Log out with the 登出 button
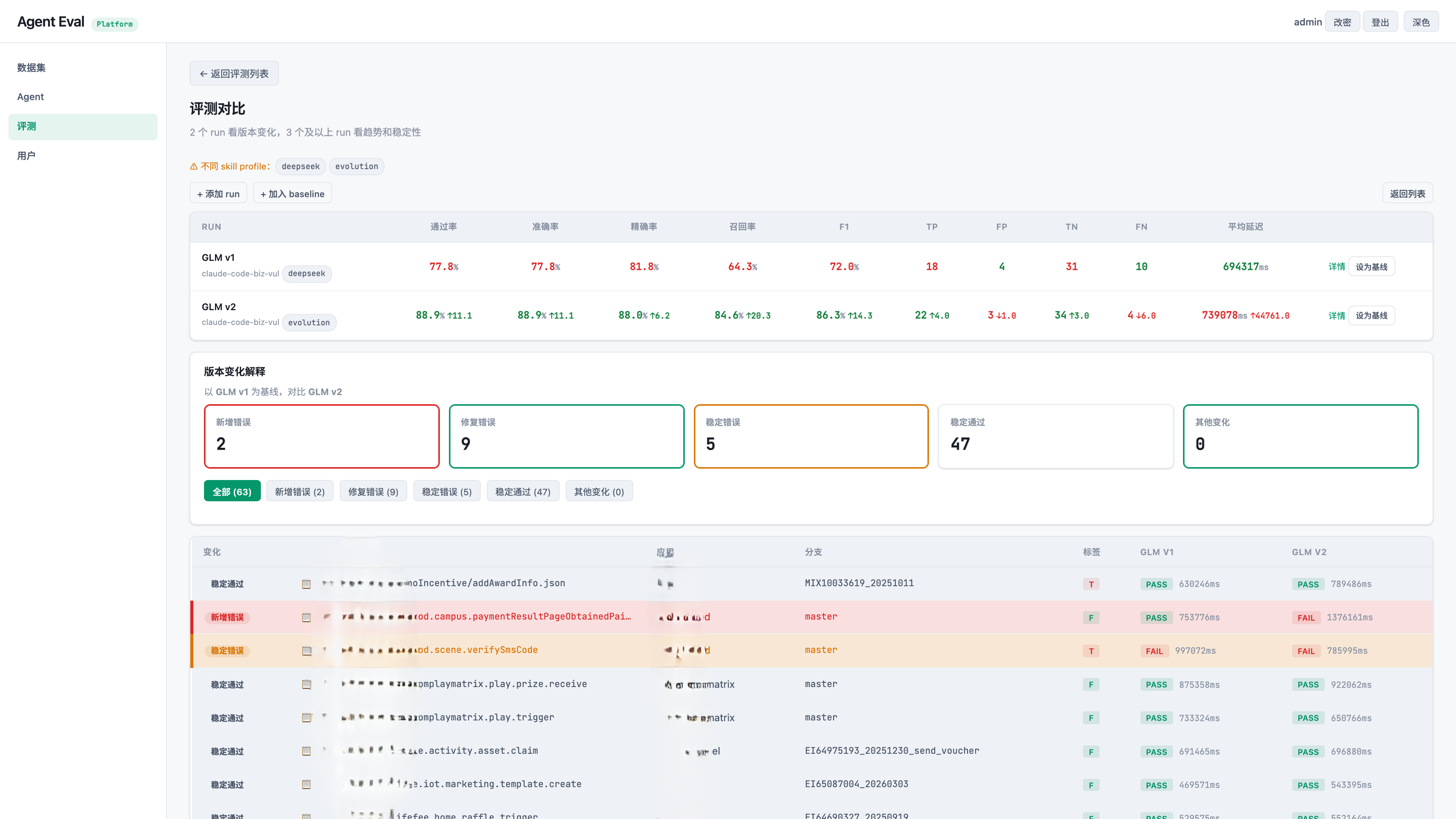The image size is (1456, 819). [x=1380, y=22]
